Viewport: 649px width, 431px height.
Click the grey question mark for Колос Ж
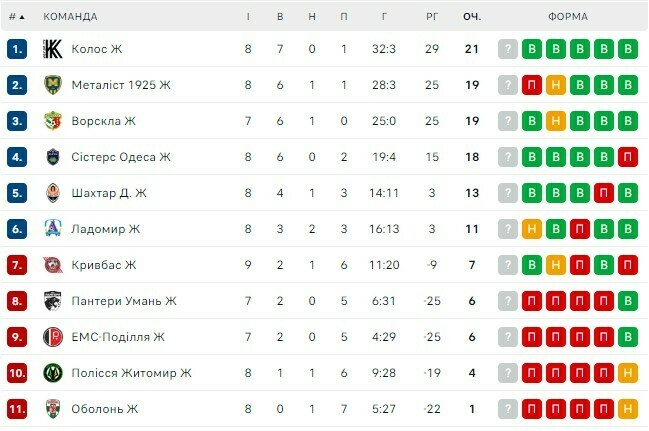pos(508,49)
